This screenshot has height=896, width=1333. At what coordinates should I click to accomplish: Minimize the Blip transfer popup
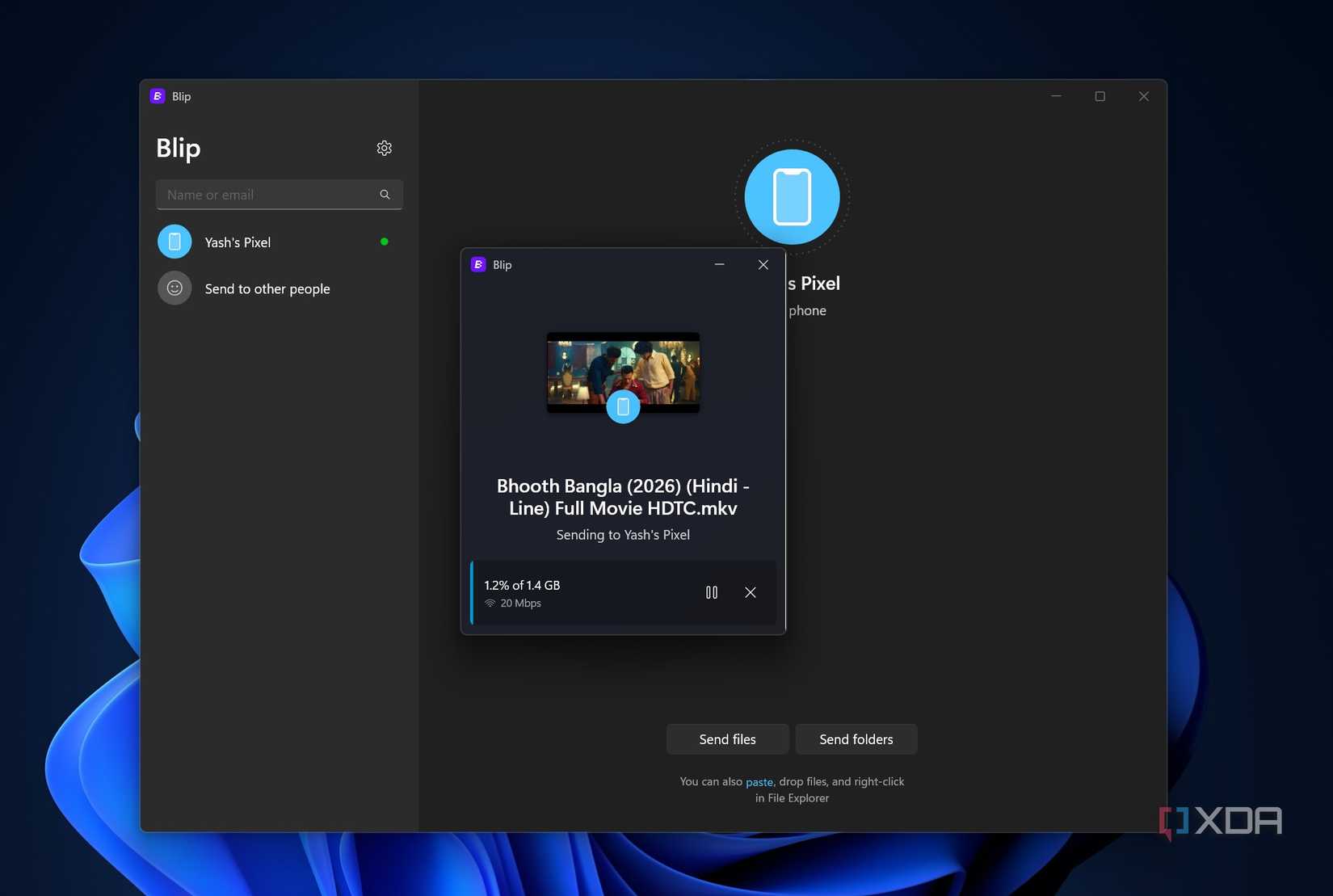coord(719,264)
